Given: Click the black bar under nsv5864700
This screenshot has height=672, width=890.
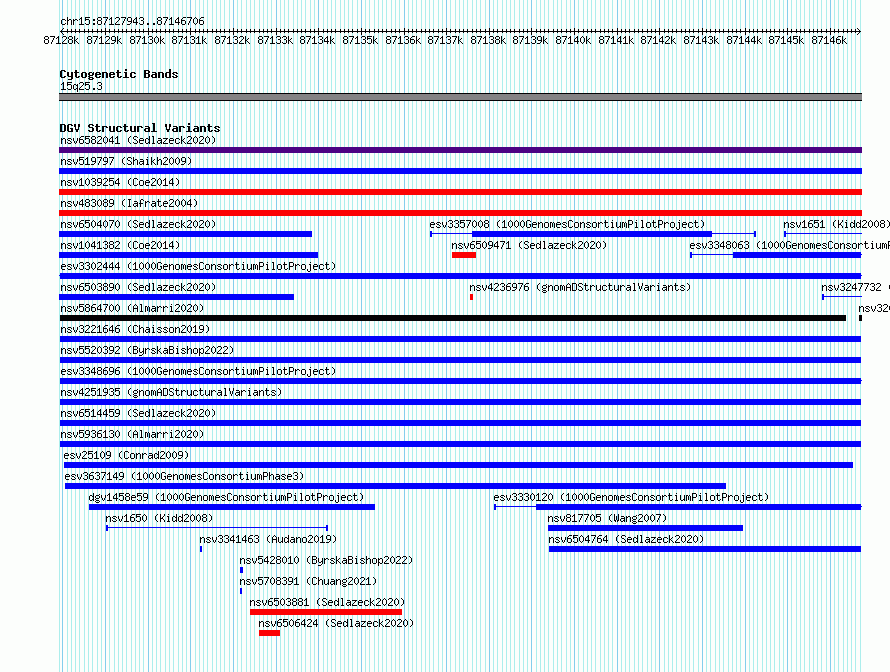Looking at the screenshot, I should click(x=452, y=318).
